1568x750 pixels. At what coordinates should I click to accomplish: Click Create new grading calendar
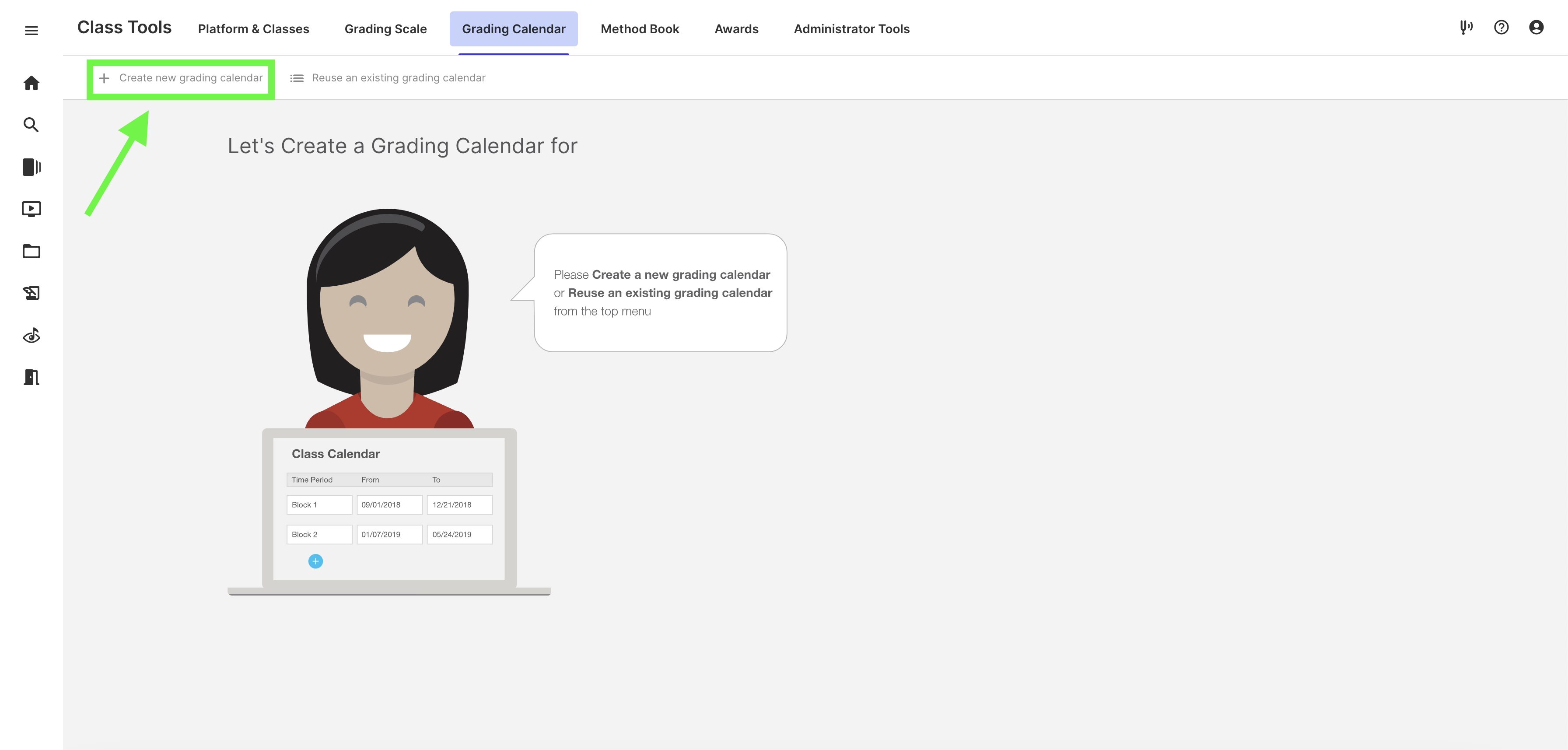click(x=181, y=78)
